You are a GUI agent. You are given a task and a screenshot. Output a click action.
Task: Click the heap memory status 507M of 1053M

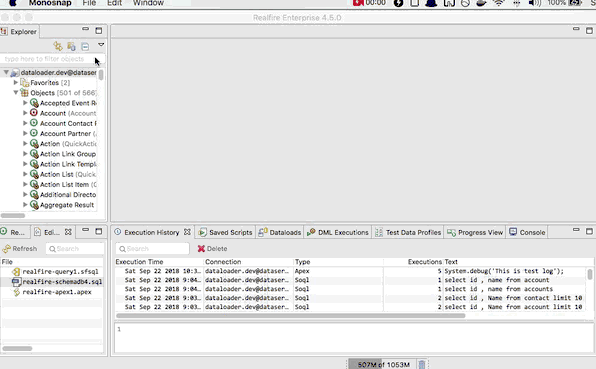click(x=383, y=364)
